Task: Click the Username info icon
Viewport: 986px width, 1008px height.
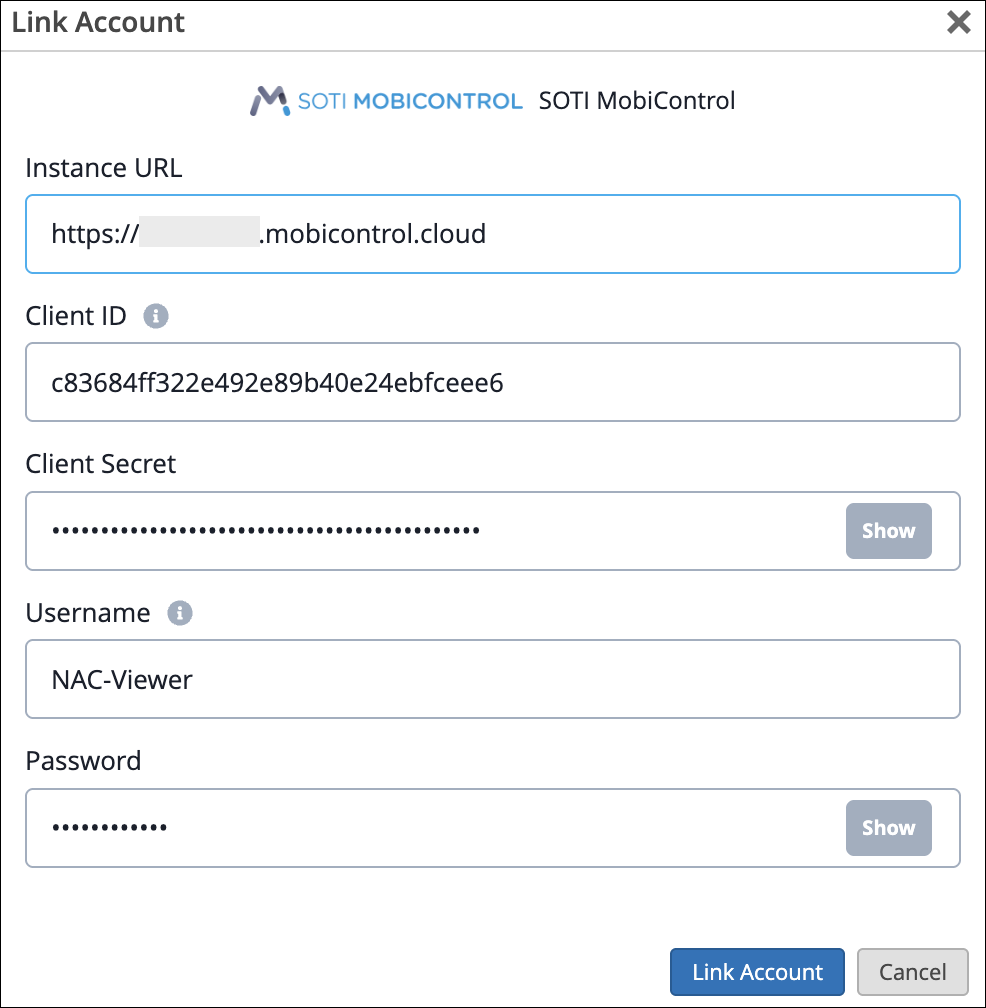Action: tap(180, 613)
